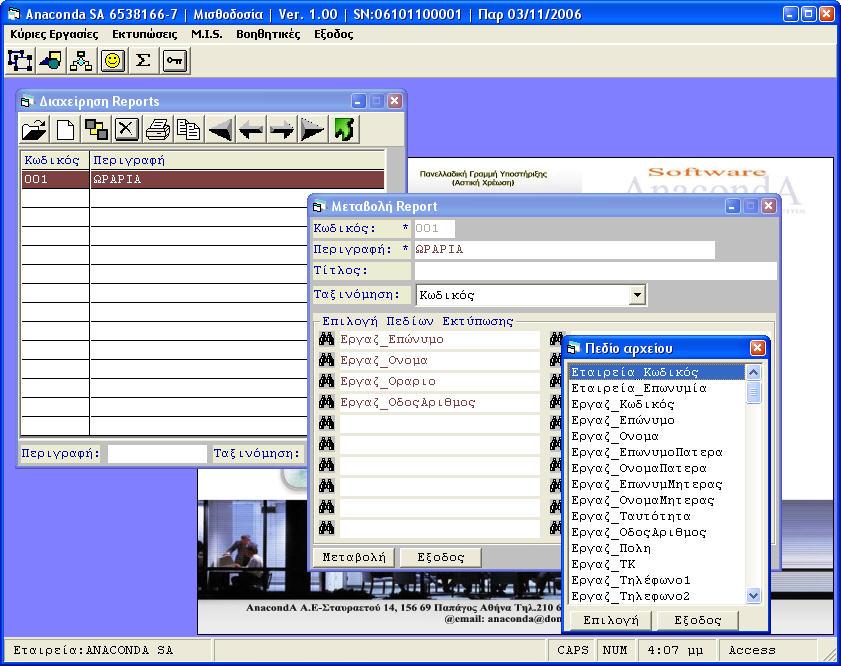Select Εργαζ_ΟνομαΜητερας in field list
Image resolution: width=841 pixels, height=666 pixels.
tap(656, 500)
